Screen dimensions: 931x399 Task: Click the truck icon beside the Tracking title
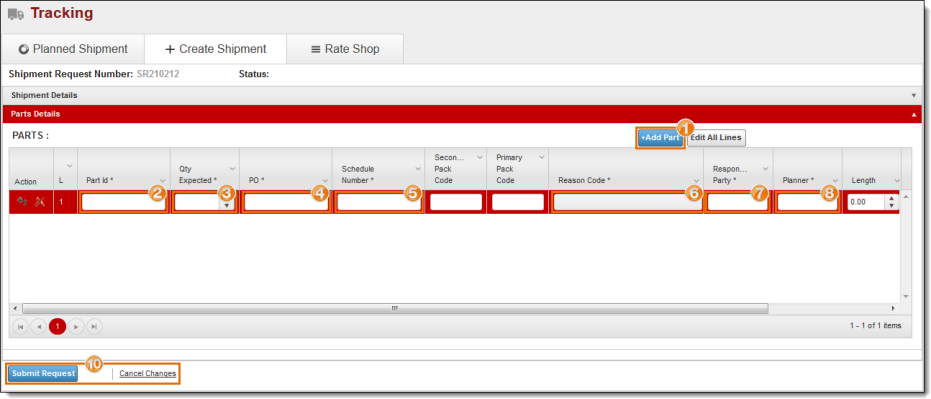[x=16, y=14]
